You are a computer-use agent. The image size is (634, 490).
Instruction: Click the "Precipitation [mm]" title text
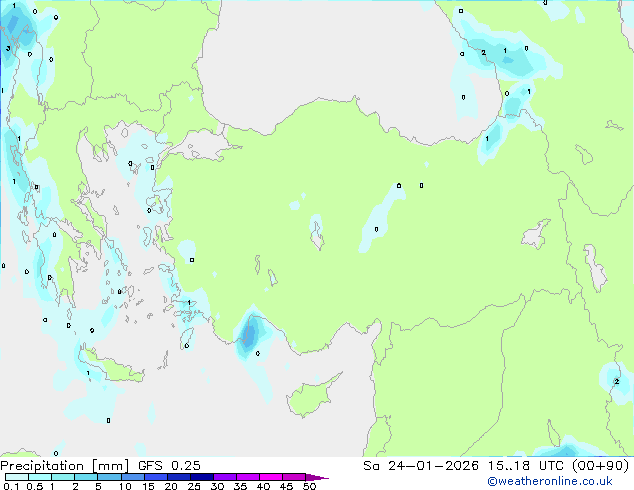(x=65, y=466)
